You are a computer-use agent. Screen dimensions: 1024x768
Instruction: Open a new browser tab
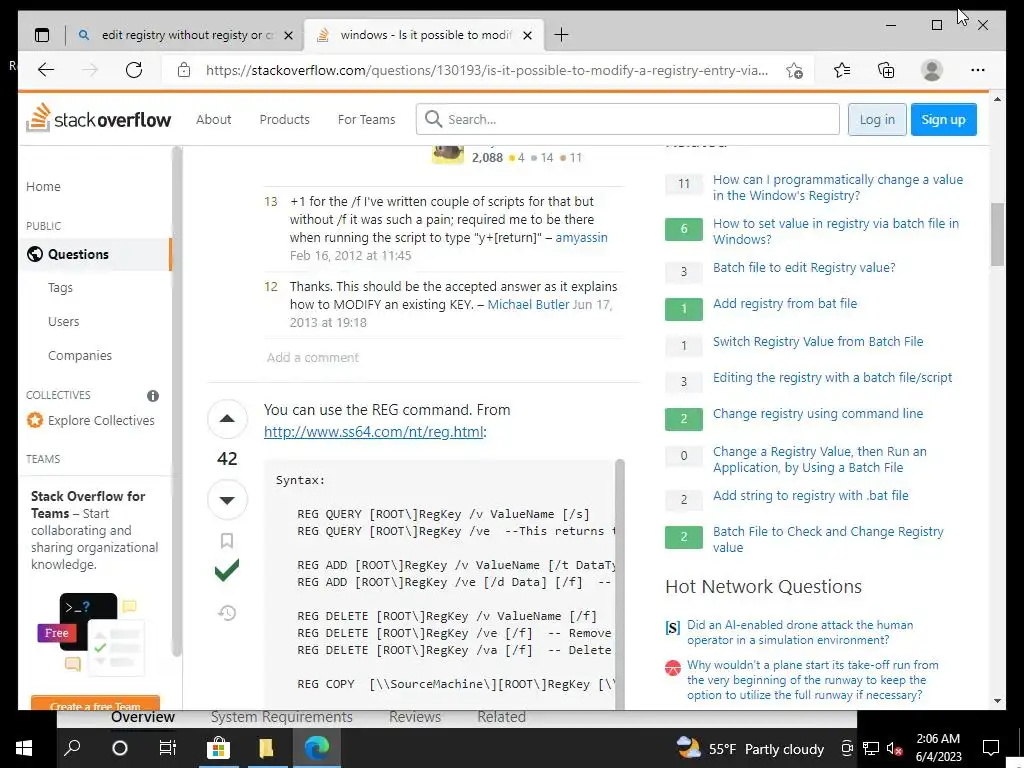(561, 35)
